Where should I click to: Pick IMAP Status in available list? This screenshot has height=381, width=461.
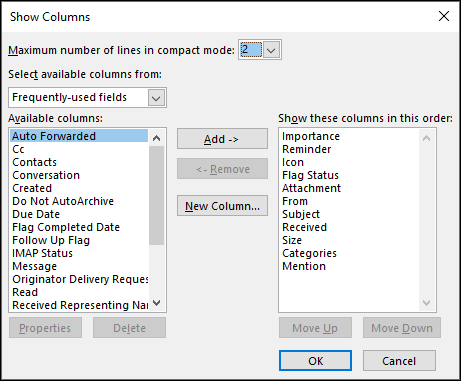click(x=42, y=253)
